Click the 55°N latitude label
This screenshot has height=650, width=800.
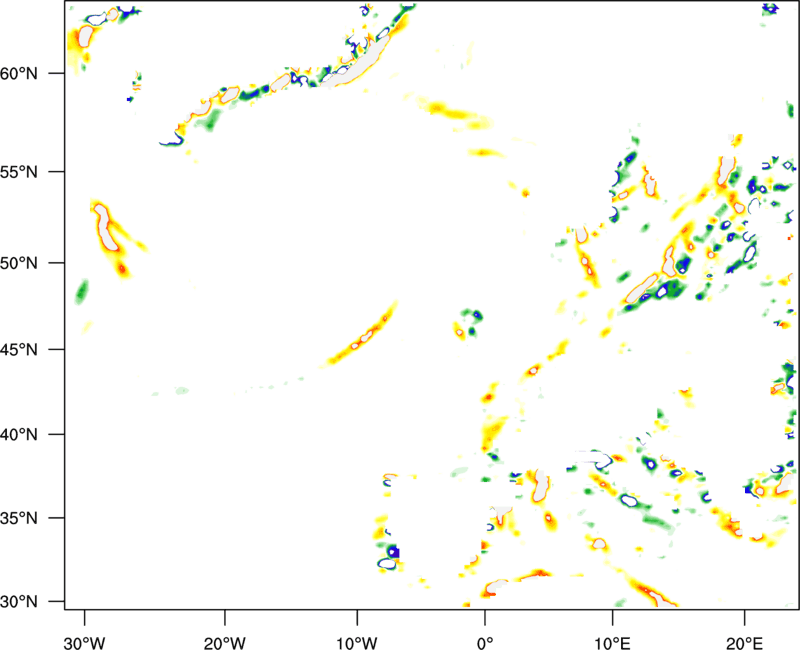18,172
